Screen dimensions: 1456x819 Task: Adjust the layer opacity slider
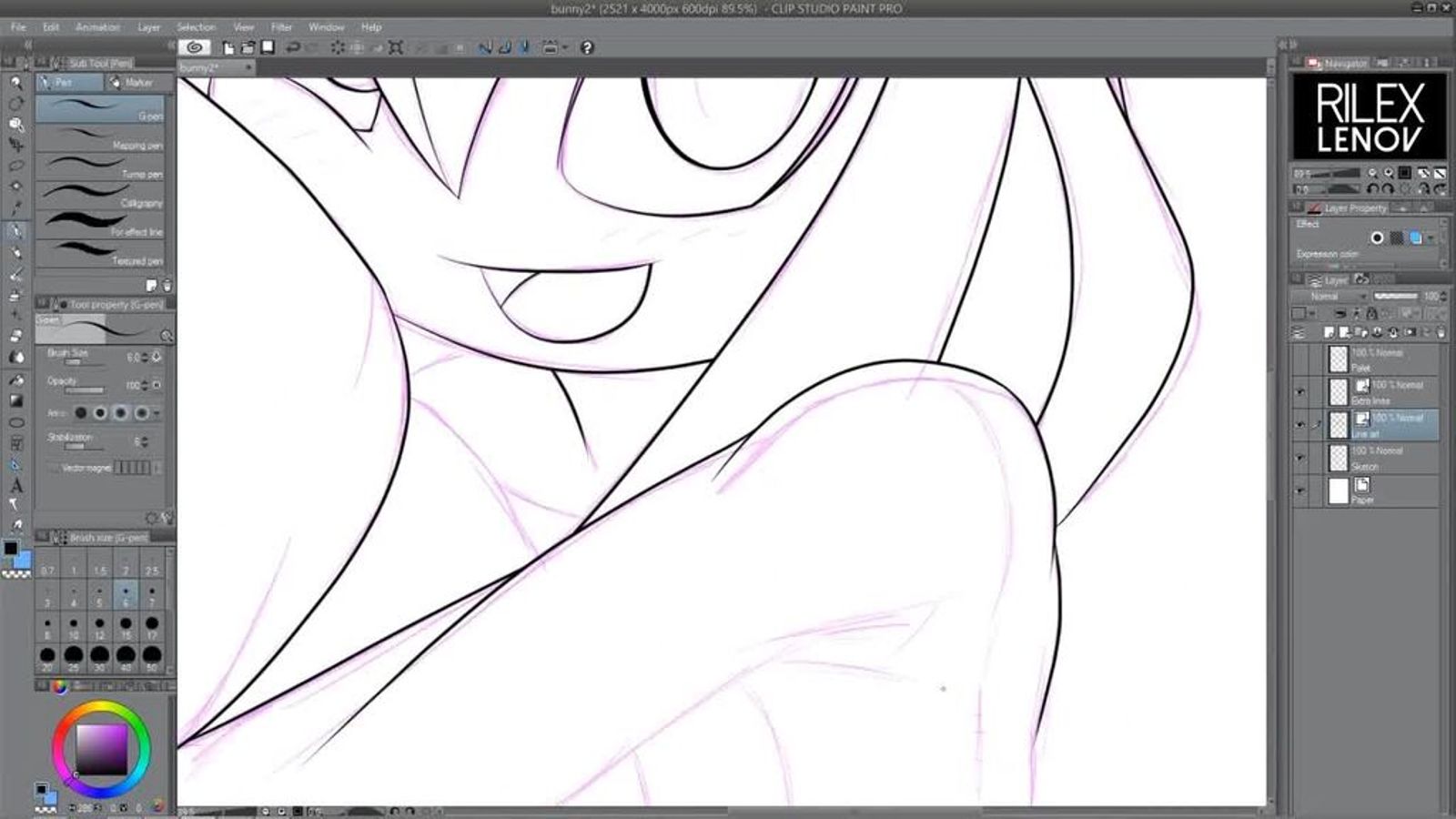pyautogui.click(x=1396, y=297)
